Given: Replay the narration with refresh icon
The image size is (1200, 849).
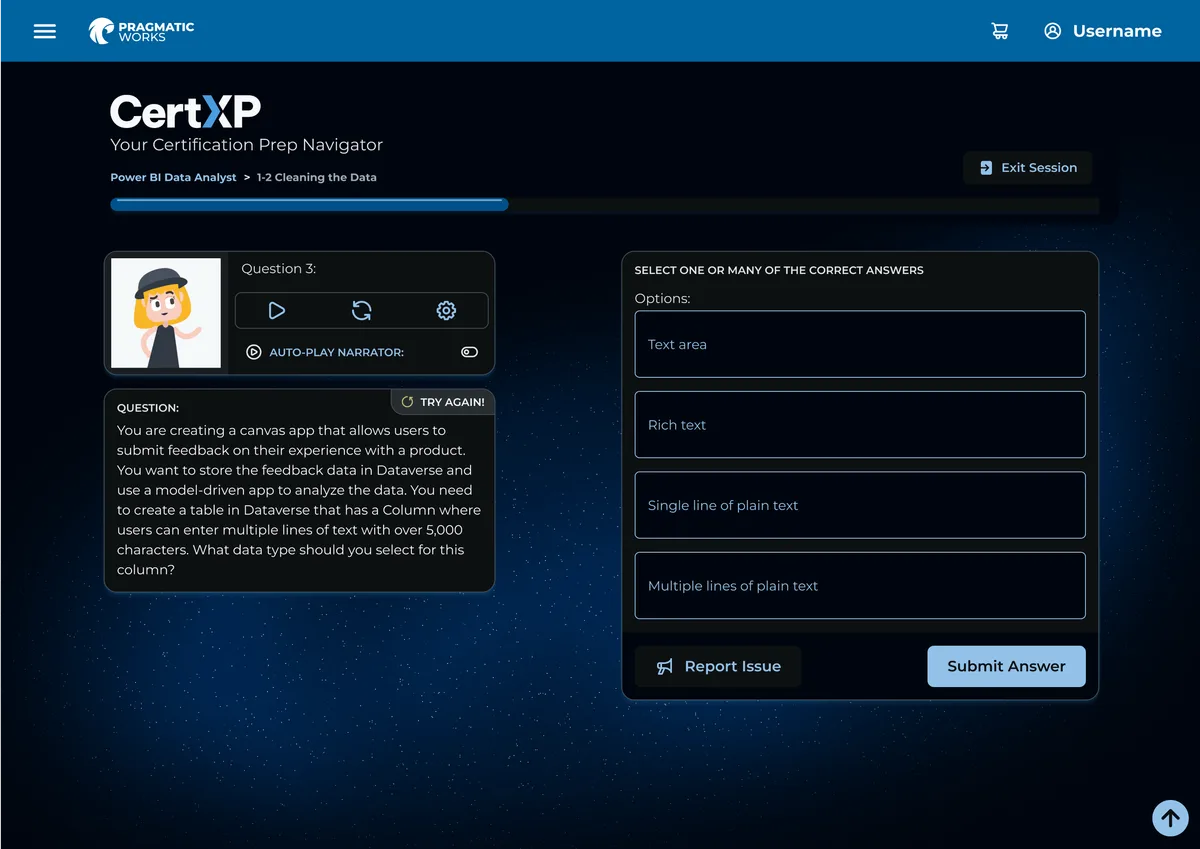Looking at the screenshot, I should coord(362,311).
